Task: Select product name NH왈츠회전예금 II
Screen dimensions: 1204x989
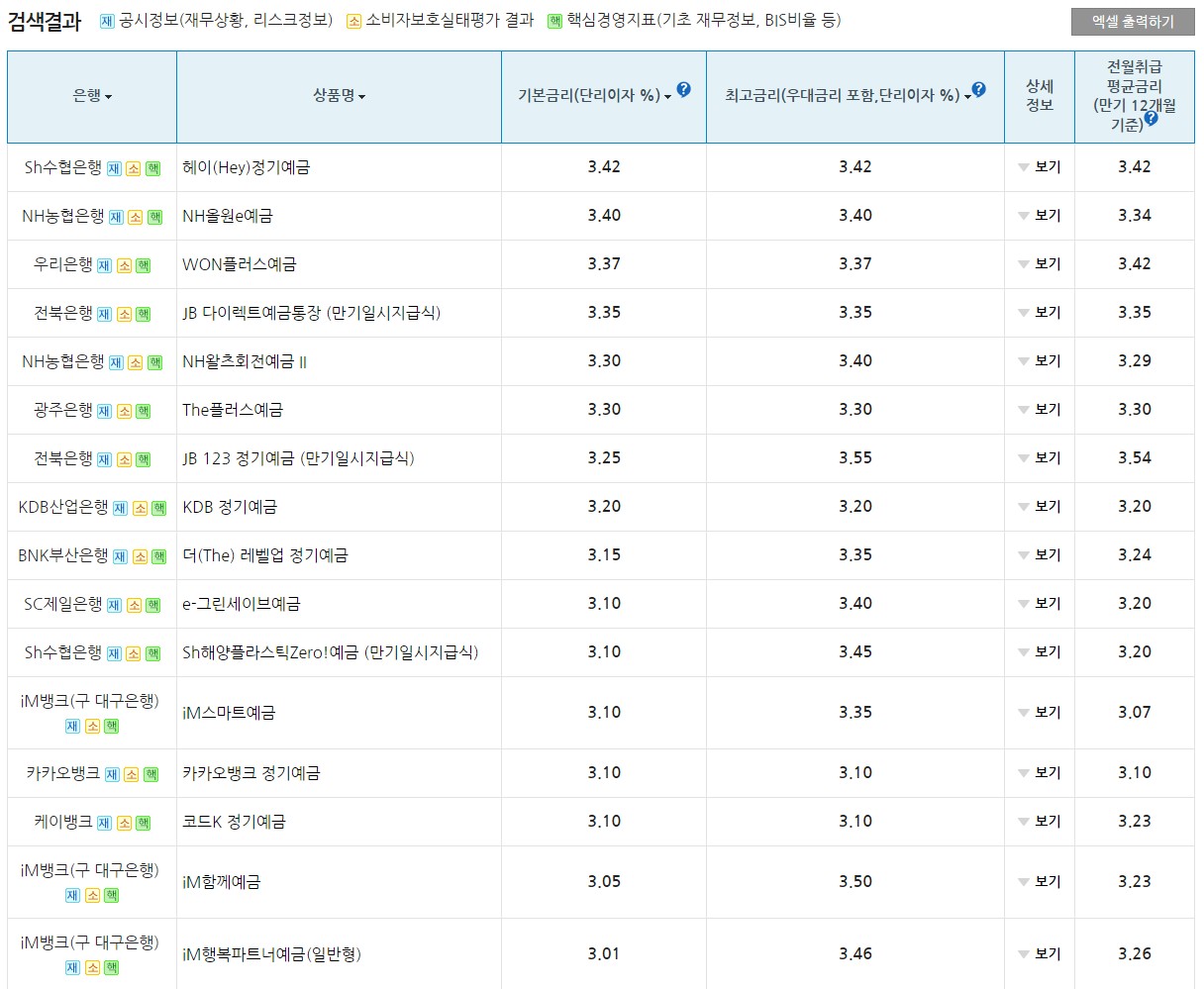Action: pos(245,361)
